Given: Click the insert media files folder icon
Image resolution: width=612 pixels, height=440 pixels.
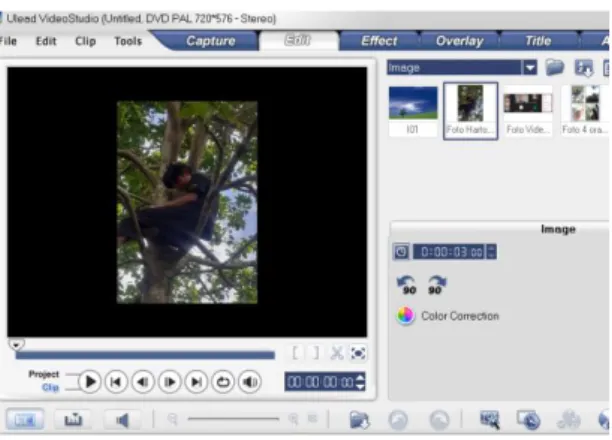Looking at the screenshot, I should pyautogui.click(x=359, y=420).
